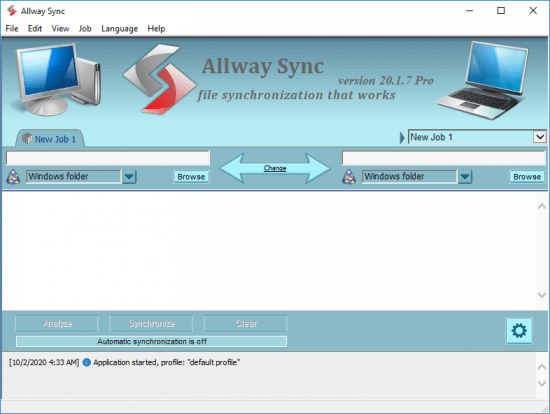Click the cube icon on New Job 1 tab
550x414 pixels.
(27, 138)
